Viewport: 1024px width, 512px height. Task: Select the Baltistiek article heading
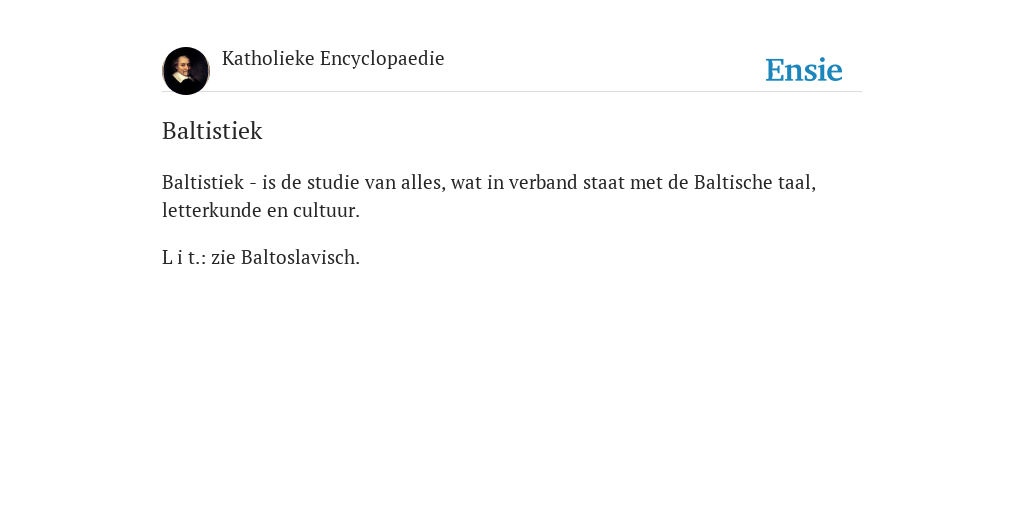tap(212, 131)
